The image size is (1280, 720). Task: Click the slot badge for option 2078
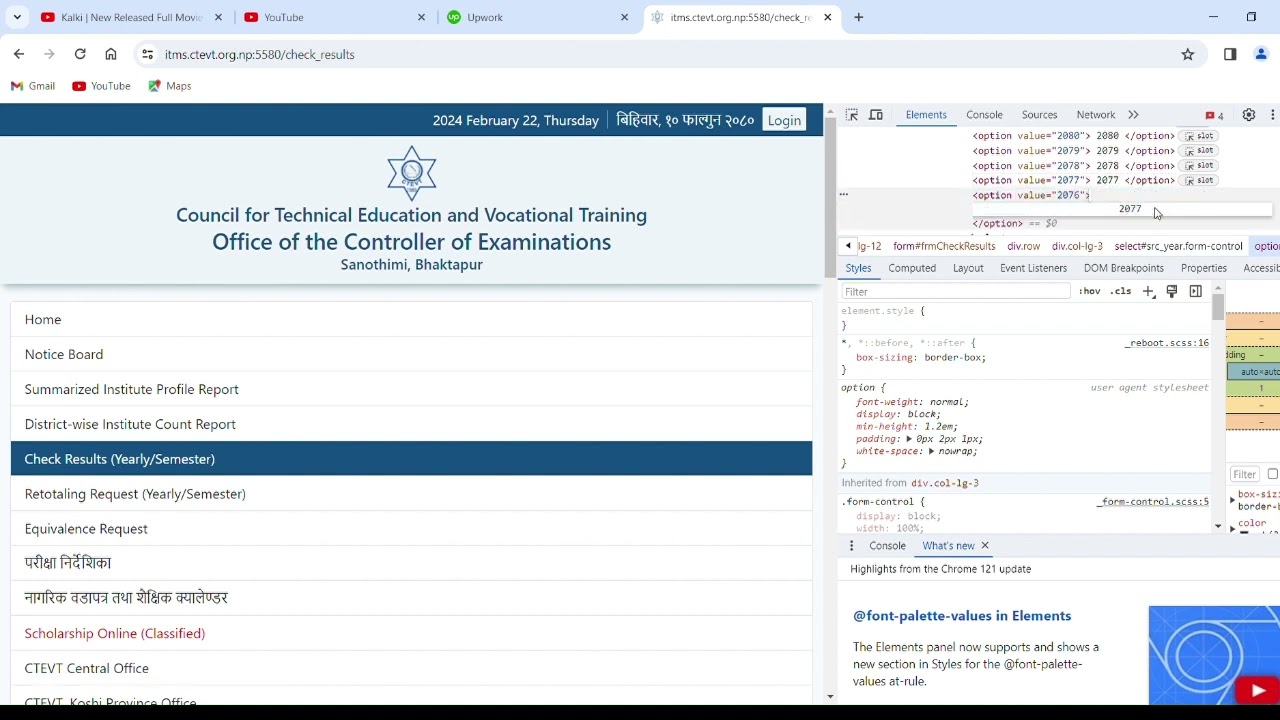click(x=1199, y=166)
